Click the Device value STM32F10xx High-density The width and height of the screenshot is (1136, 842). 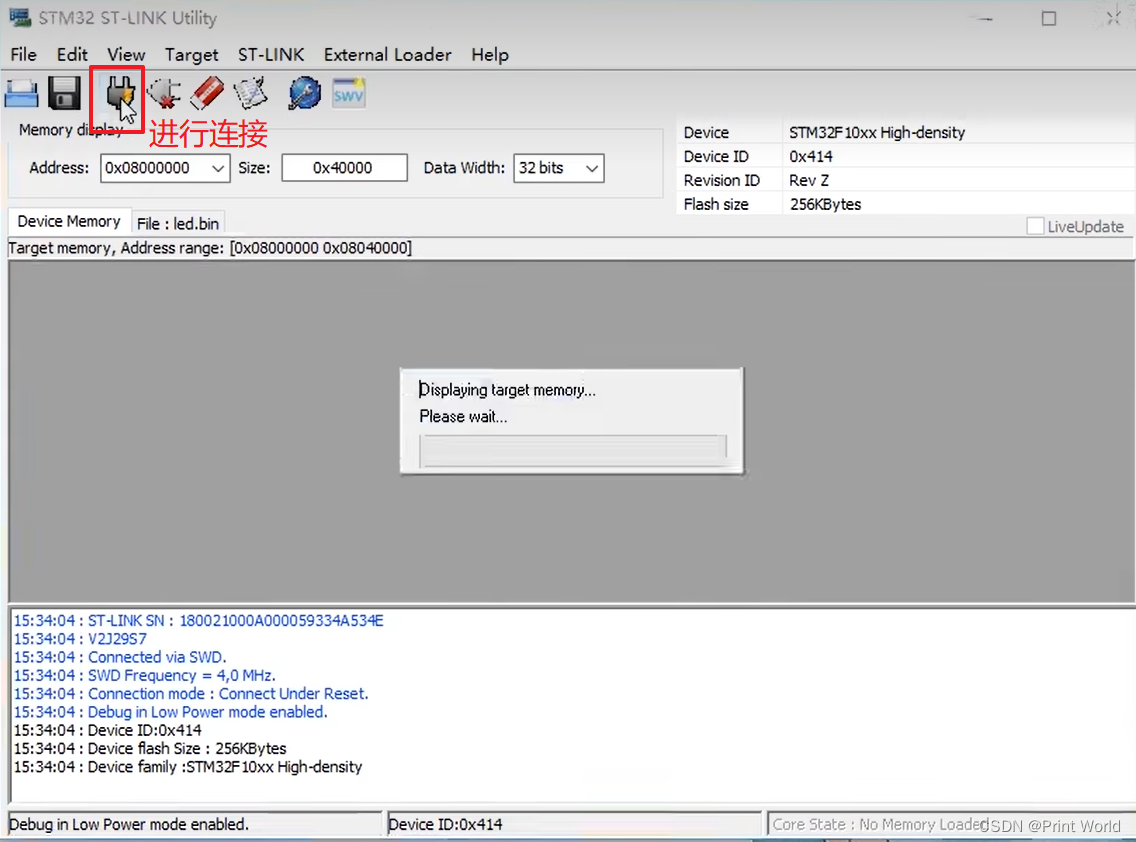tap(877, 133)
